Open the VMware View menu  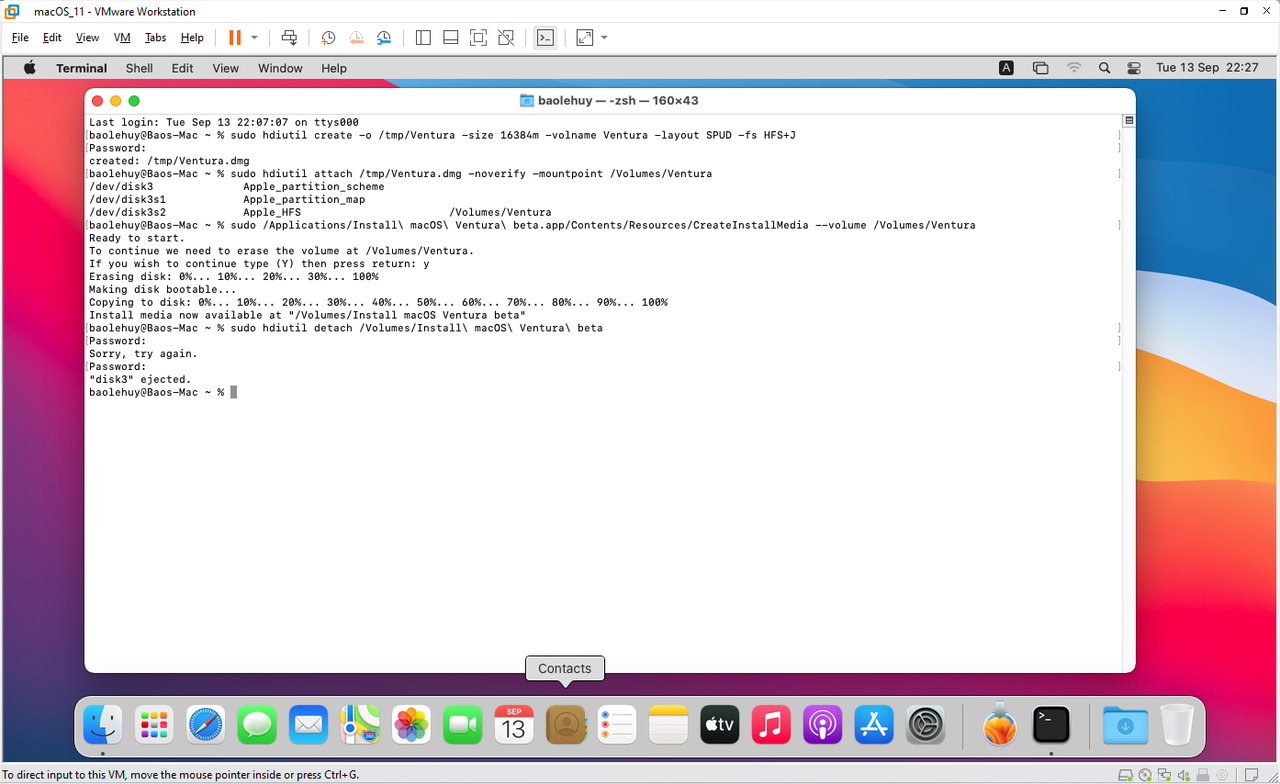point(88,38)
